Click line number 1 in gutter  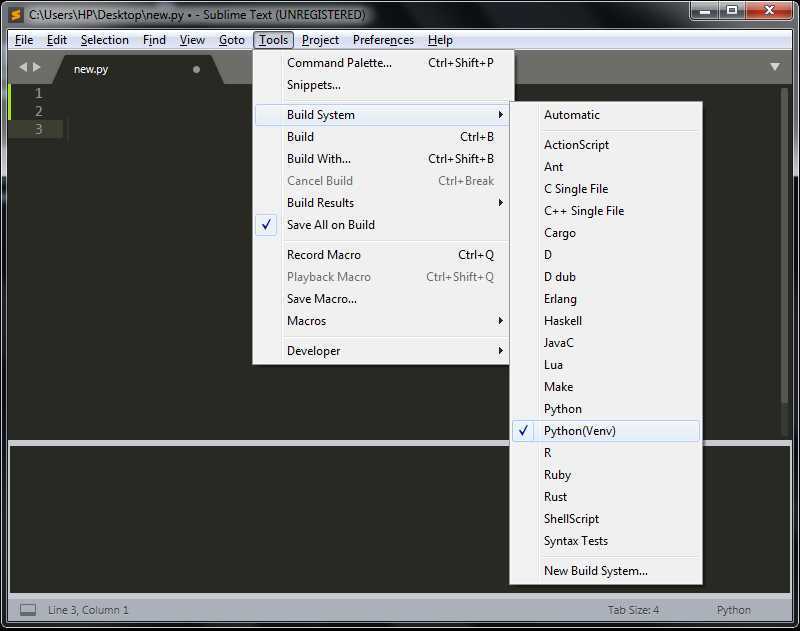pyautogui.click(x=38, y=93)
